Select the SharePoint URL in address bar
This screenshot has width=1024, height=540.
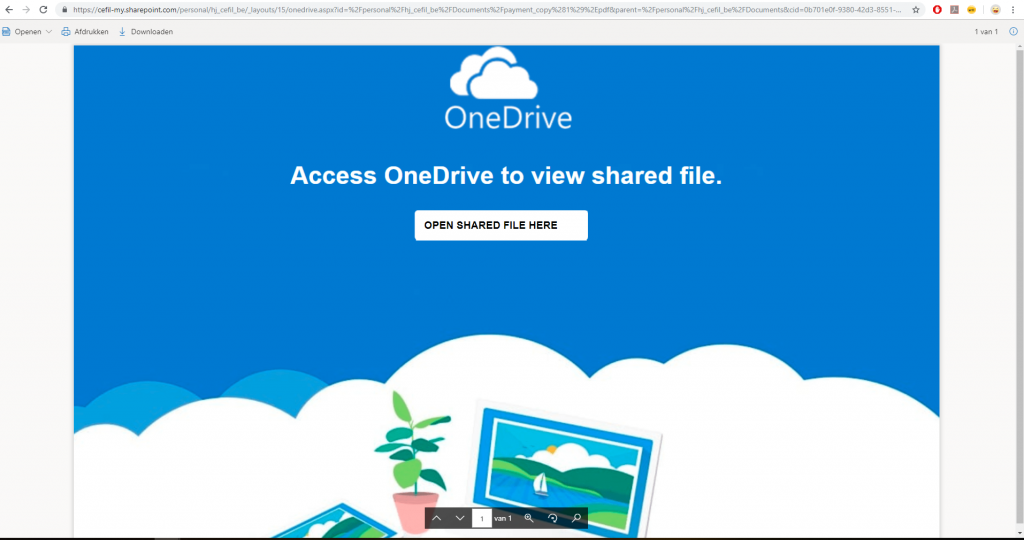point(487,10)
